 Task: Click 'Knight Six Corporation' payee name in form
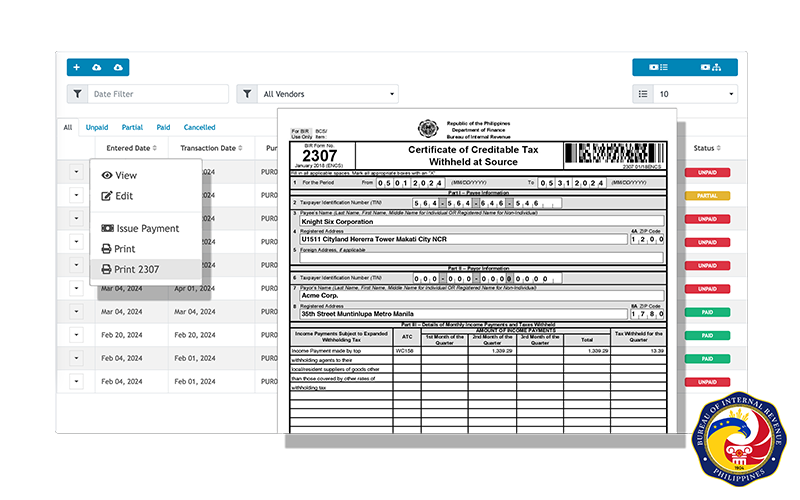[337, 222]
